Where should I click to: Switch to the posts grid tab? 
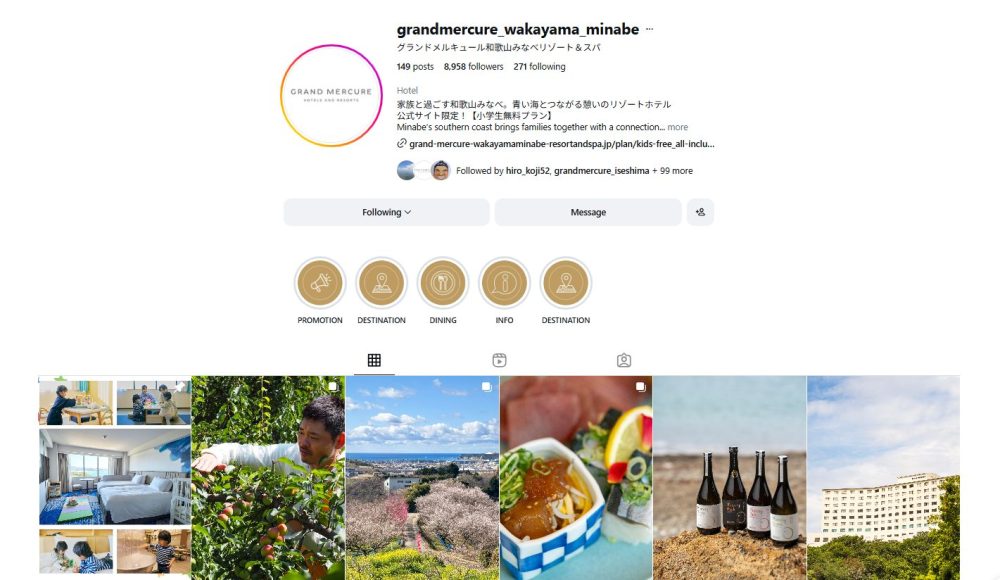374,361
